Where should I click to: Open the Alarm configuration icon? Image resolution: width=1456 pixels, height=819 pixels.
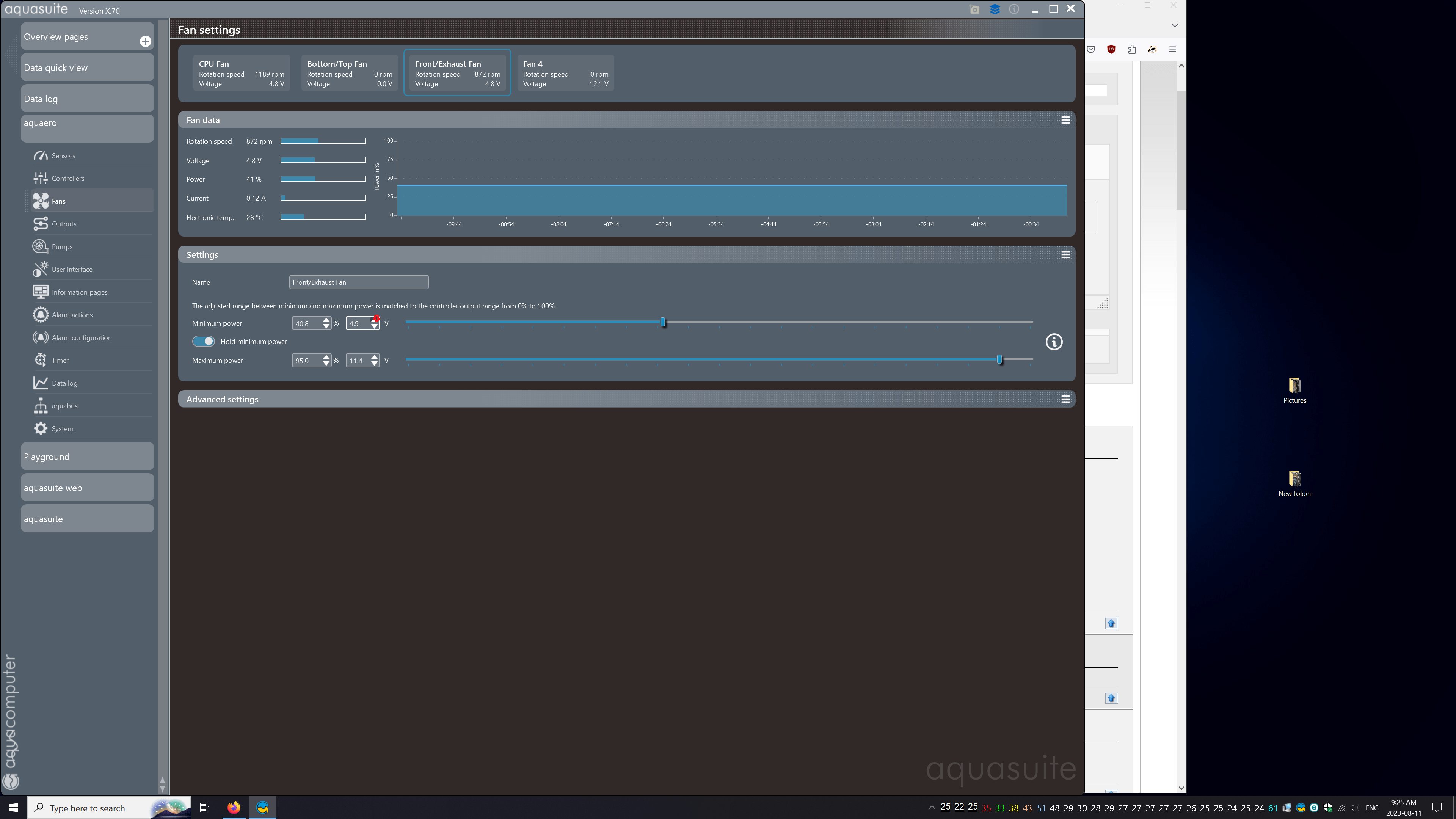click(x=40, y=337)
